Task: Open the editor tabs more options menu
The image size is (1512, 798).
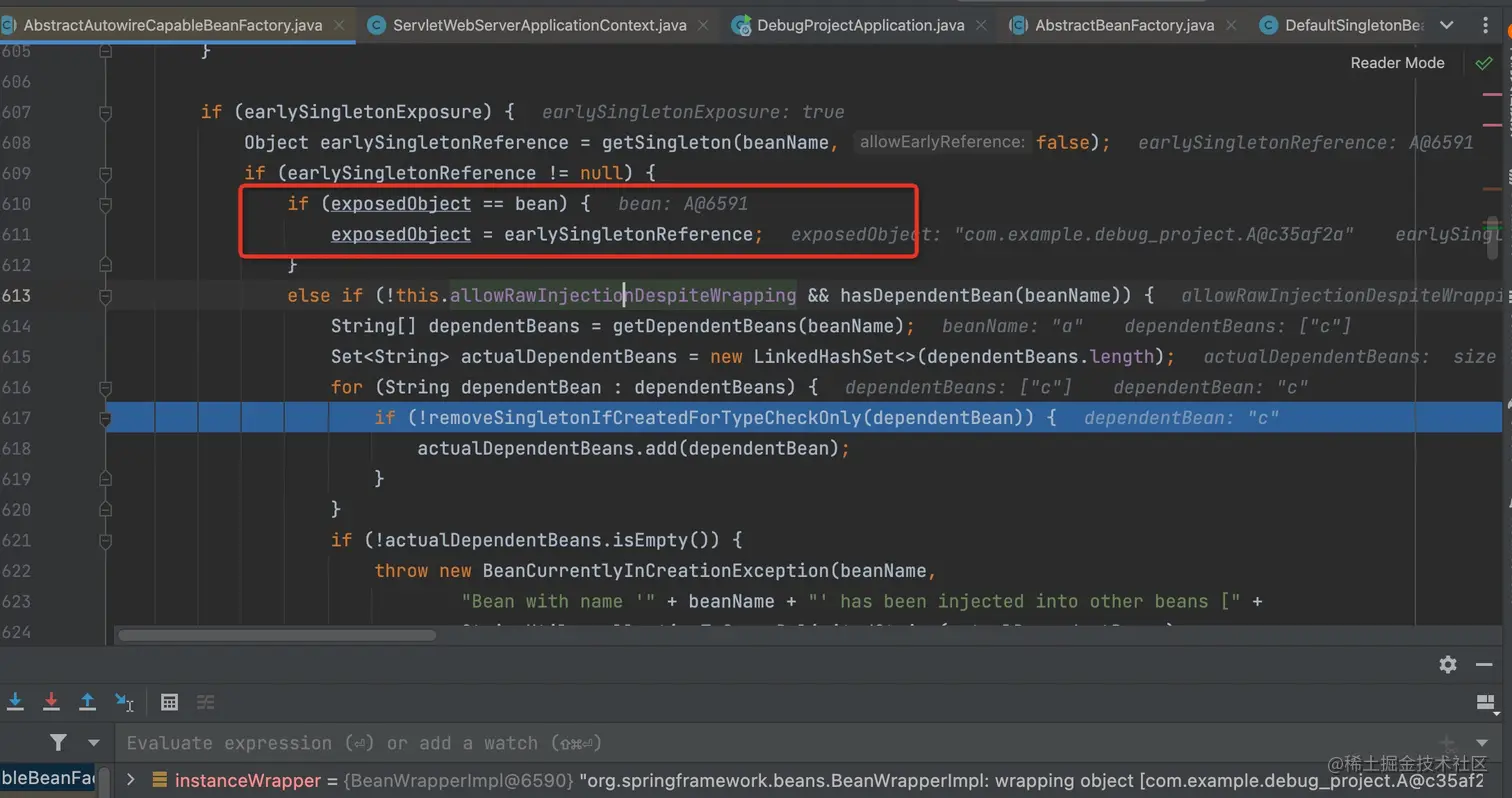Action: (1485, 25)
